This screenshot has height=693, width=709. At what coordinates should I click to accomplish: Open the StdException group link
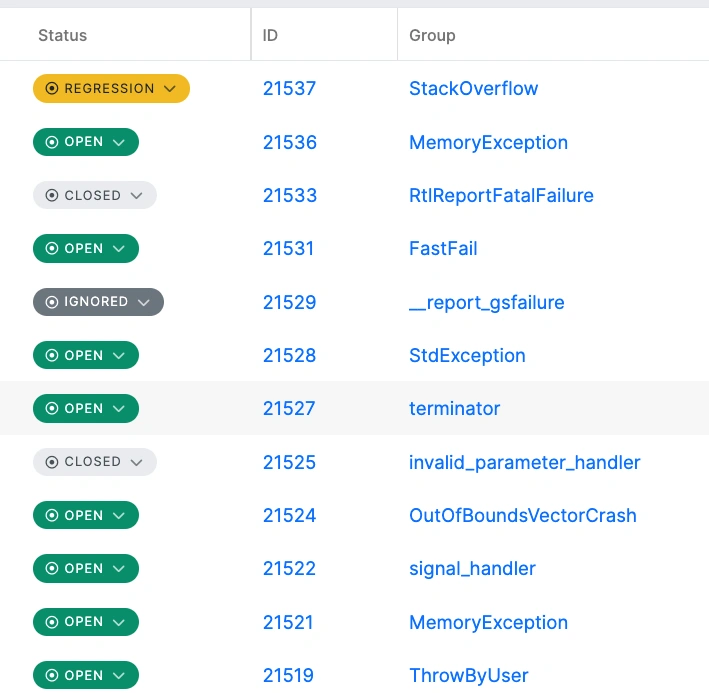467,356
